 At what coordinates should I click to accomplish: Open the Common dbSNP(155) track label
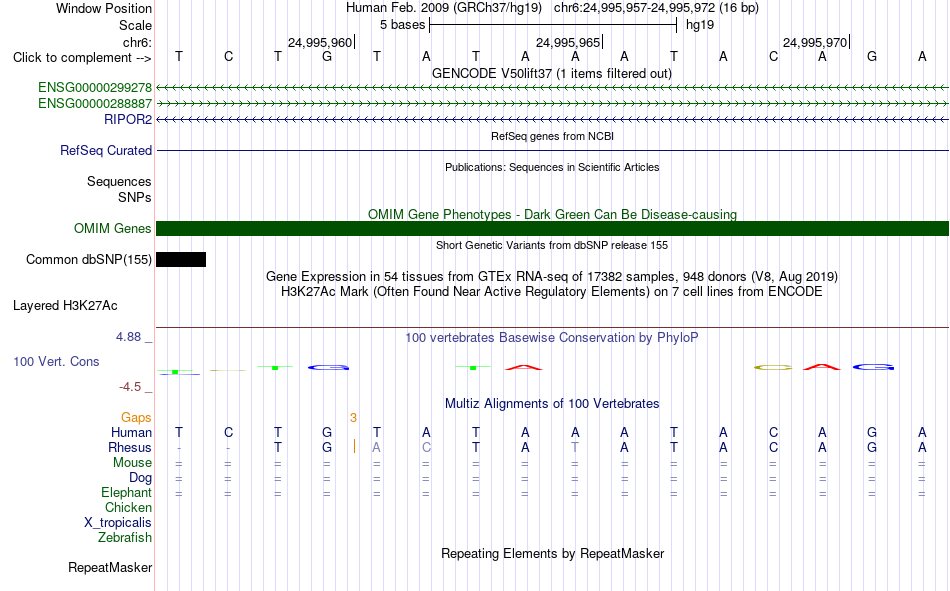pos(89,259)
